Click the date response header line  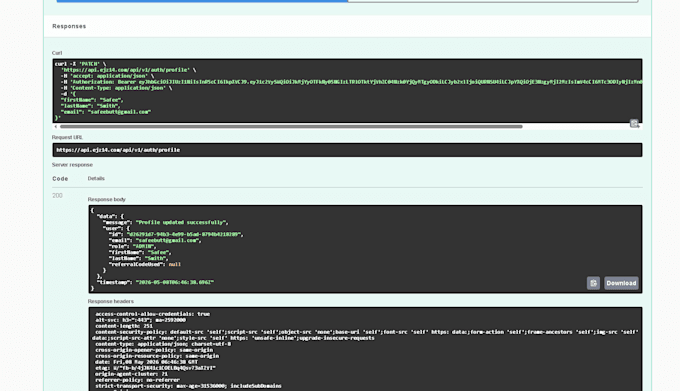click(x=147, y=362)
